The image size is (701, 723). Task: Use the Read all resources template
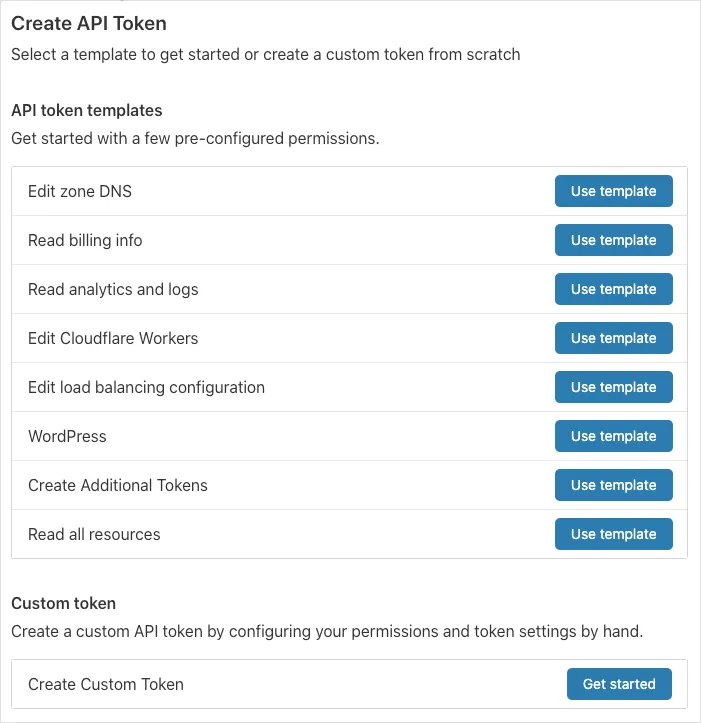[x=613, y=534]
